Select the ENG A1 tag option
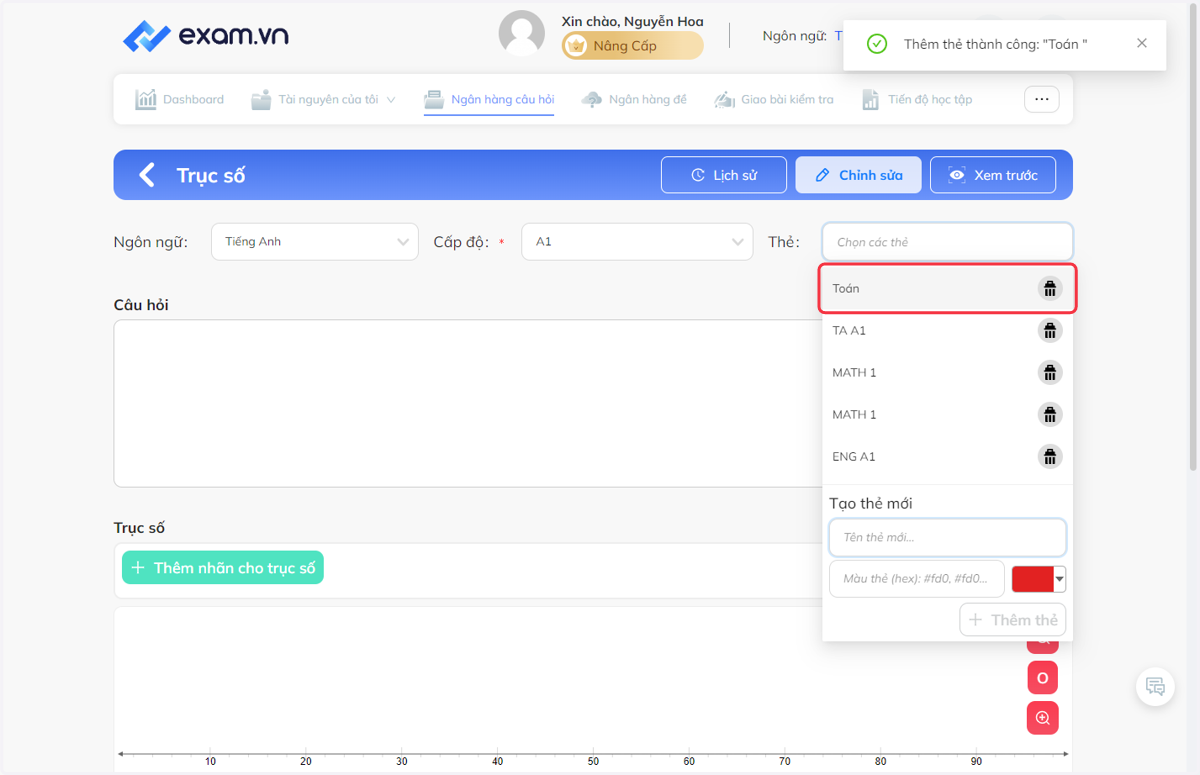This screenshot has width=1200, height=775. 947,457
